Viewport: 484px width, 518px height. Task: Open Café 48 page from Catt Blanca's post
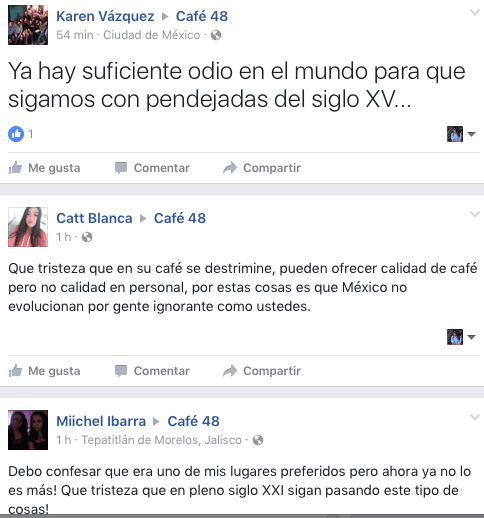pos(180,218)
